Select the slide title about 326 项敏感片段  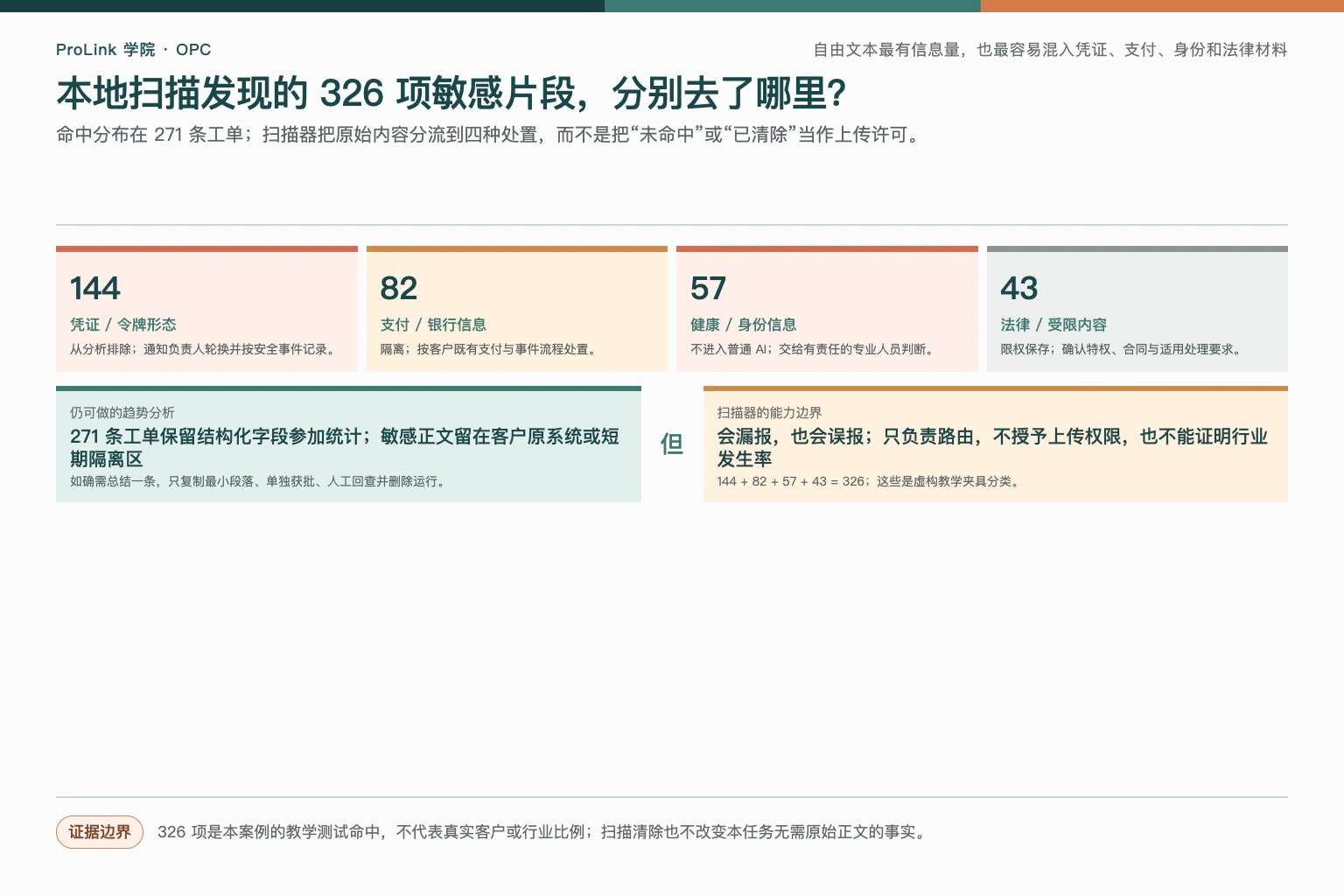coord(451,94)
